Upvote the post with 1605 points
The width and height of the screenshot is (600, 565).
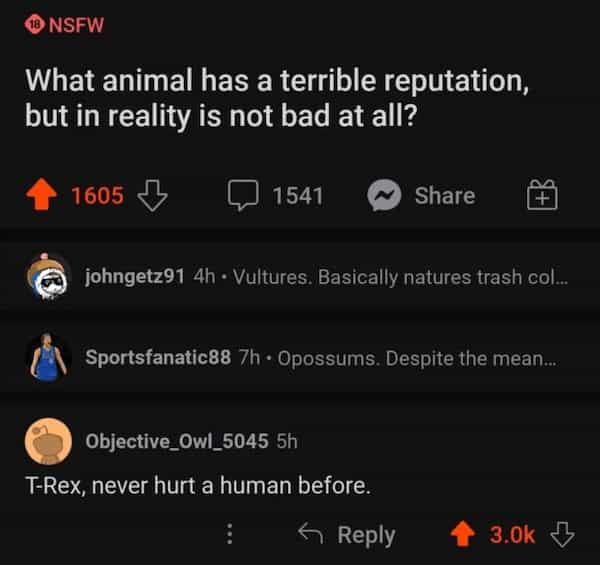coord(43,196)
